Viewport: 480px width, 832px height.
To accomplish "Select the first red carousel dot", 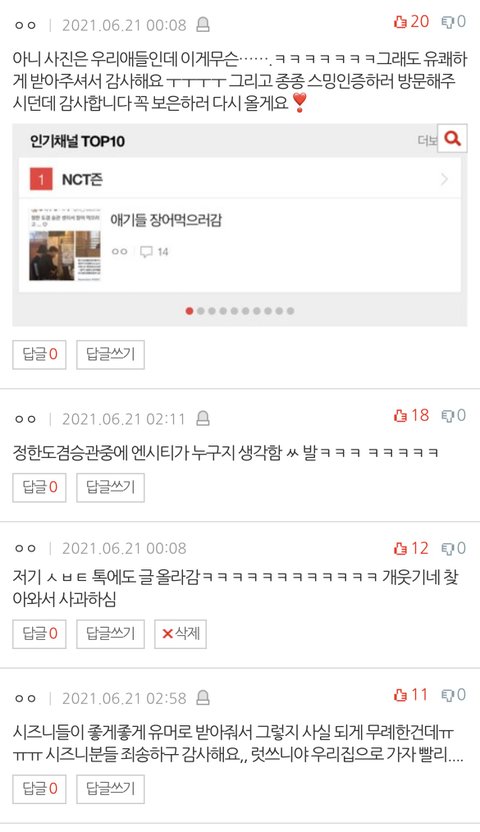I will click(189, 311).
